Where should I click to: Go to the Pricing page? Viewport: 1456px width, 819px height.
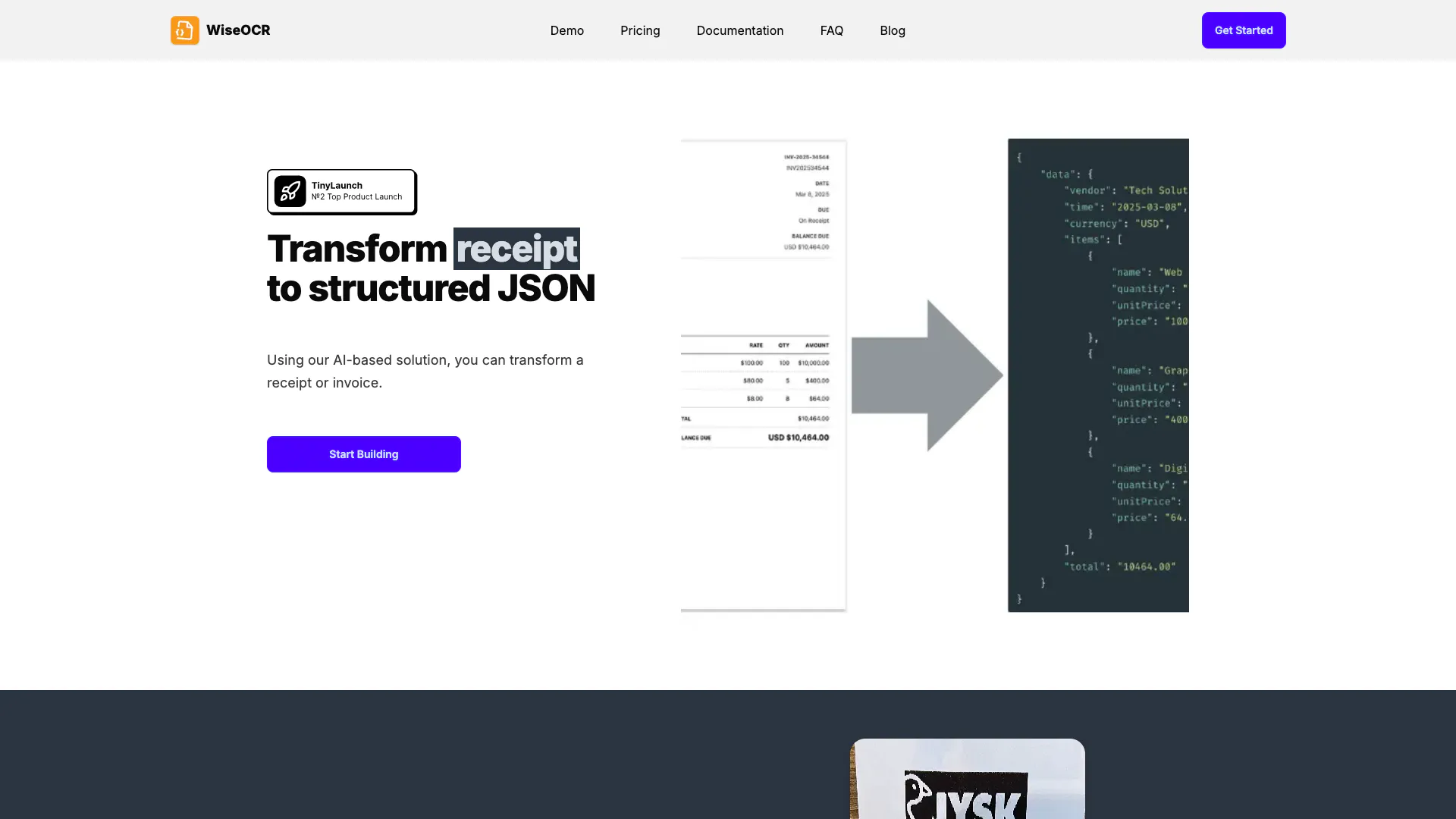click(x=640, y=30)
